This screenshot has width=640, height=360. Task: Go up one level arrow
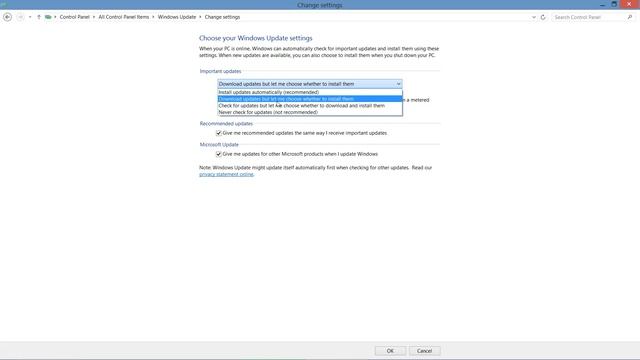39,17
